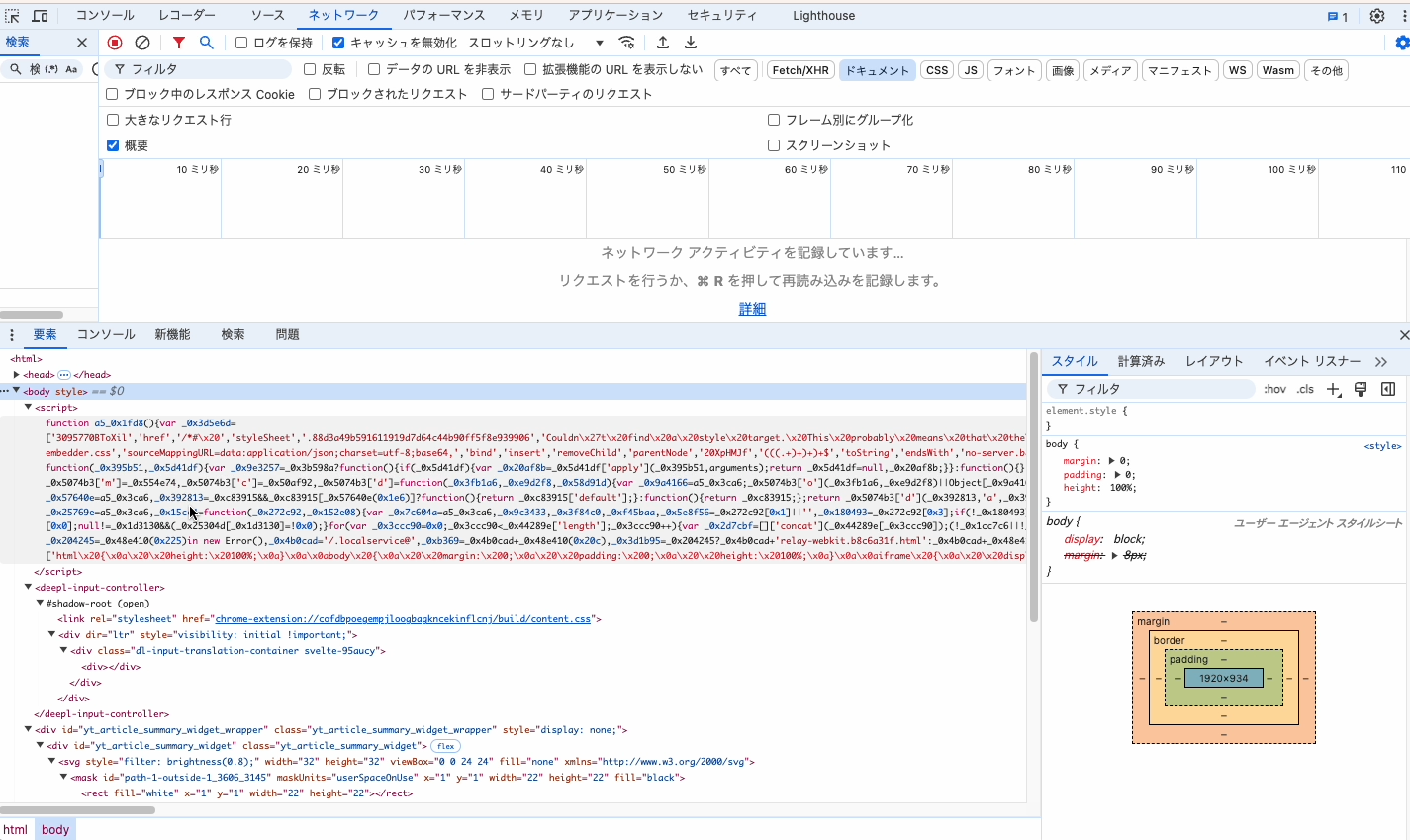
Task: Expand margin property in body rule
Action: point(1111,461)
